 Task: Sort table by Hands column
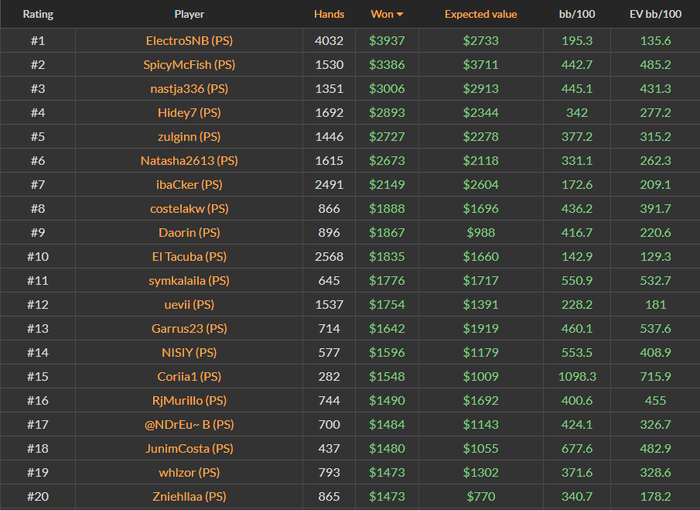(x=328, y=15)
